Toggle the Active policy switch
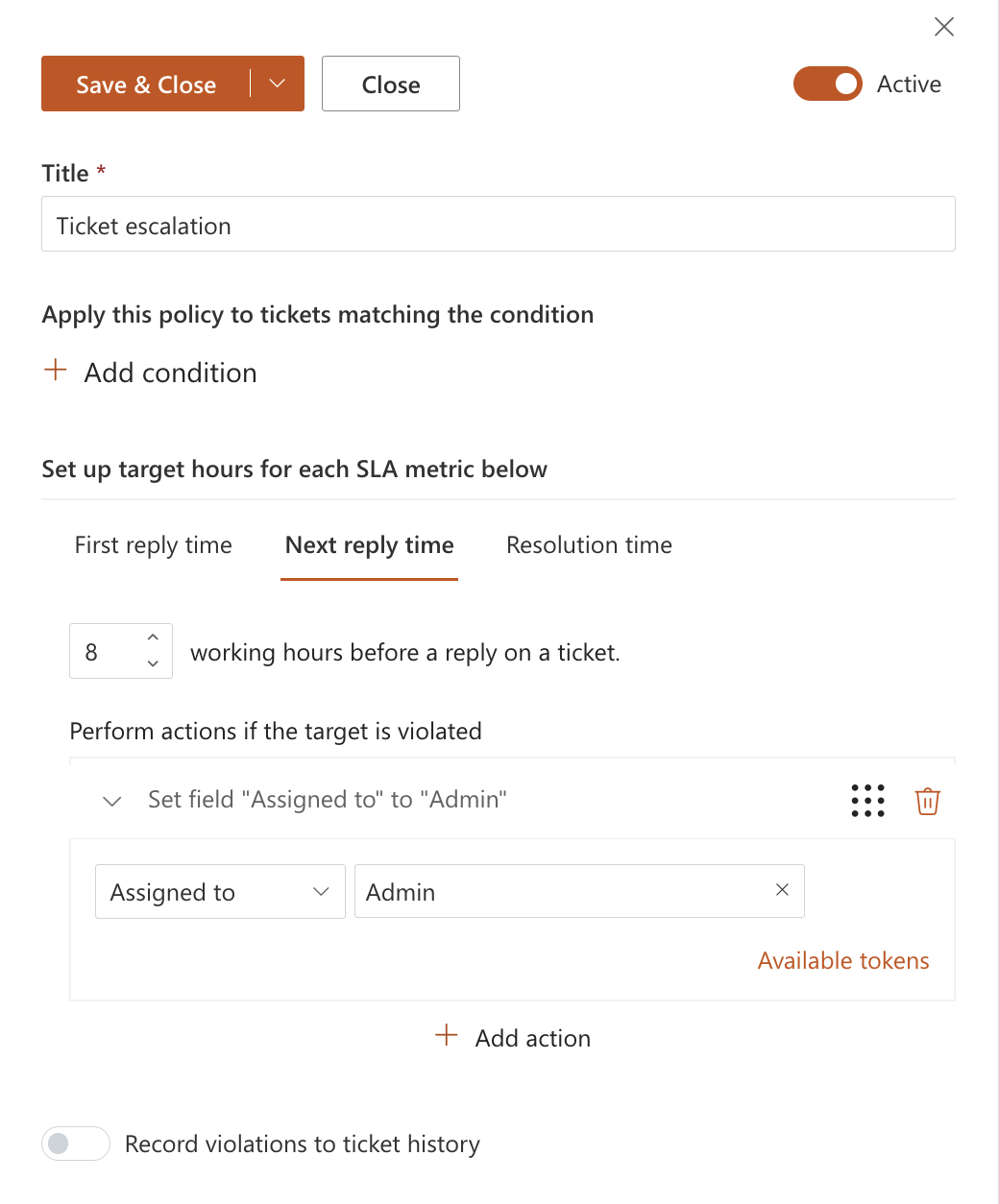The image size is (999, 1204). pyautogui.click(x=827, y=84)
